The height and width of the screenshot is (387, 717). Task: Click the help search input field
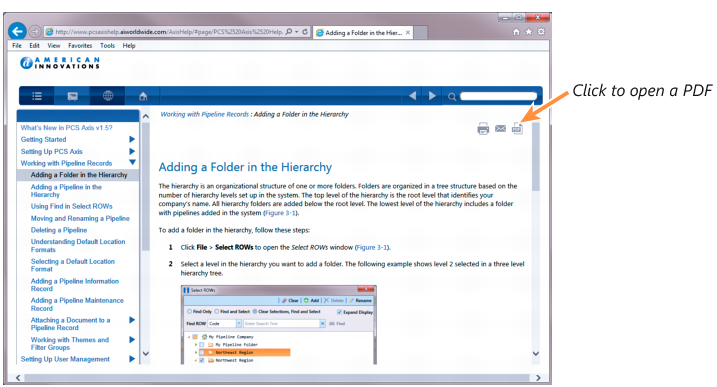click(498, 96)
